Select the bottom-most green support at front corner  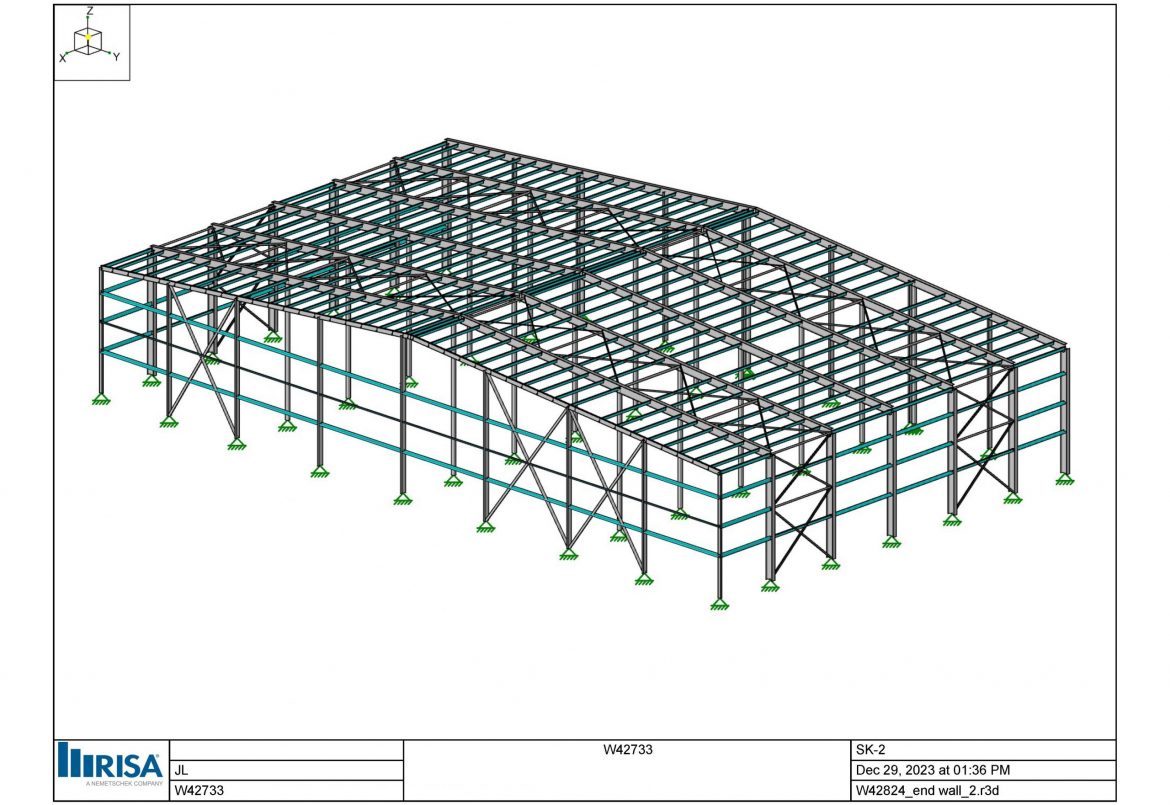coord(719,603)
